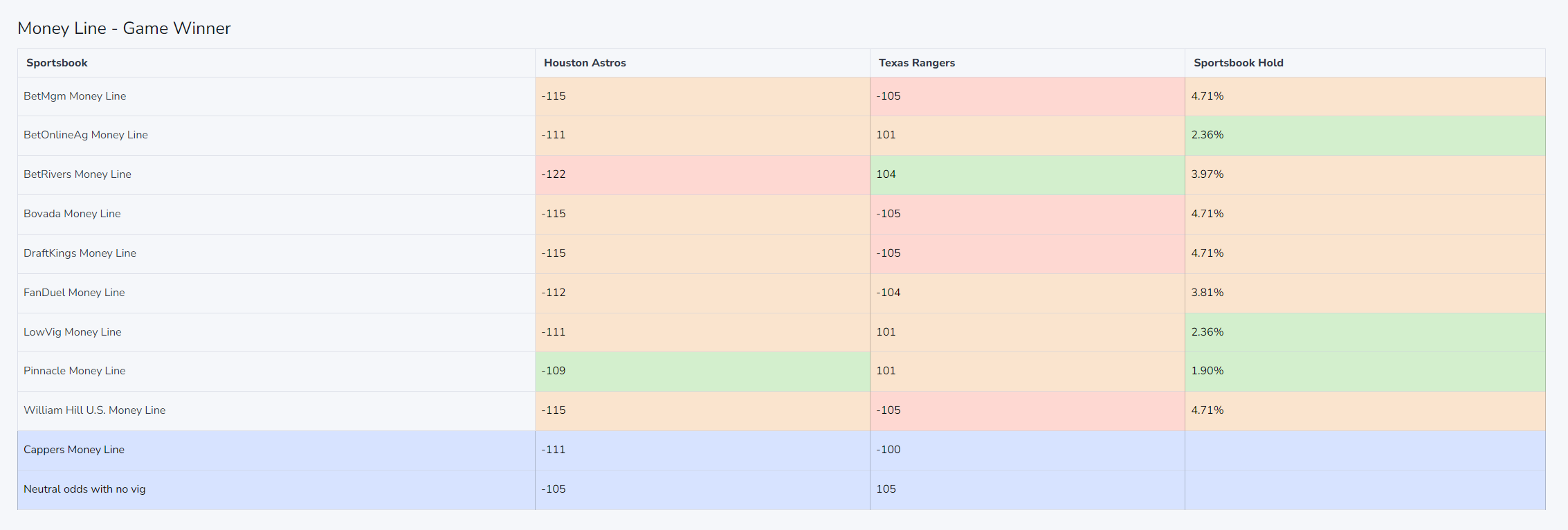Select the BetRivers Money Line row label
This screenshot has height=530, width=1568.
[78, 174]
